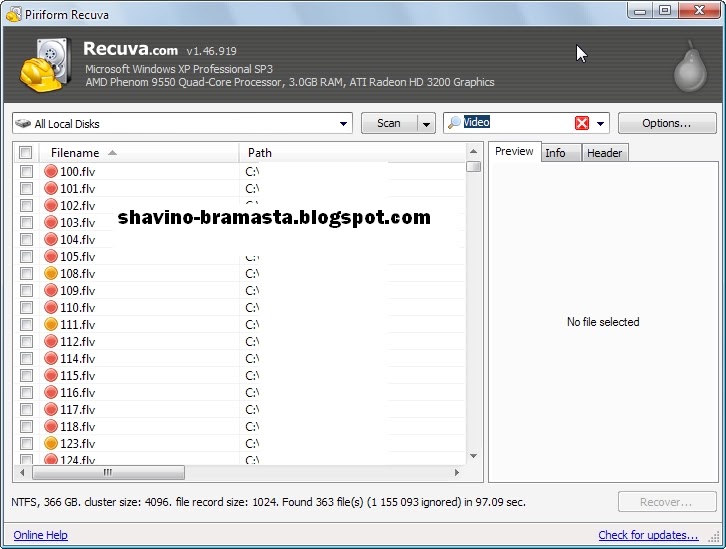Viewport: 726px width, 549px height.
Task: Click red status icon for 105.flv
Action: 50,256
